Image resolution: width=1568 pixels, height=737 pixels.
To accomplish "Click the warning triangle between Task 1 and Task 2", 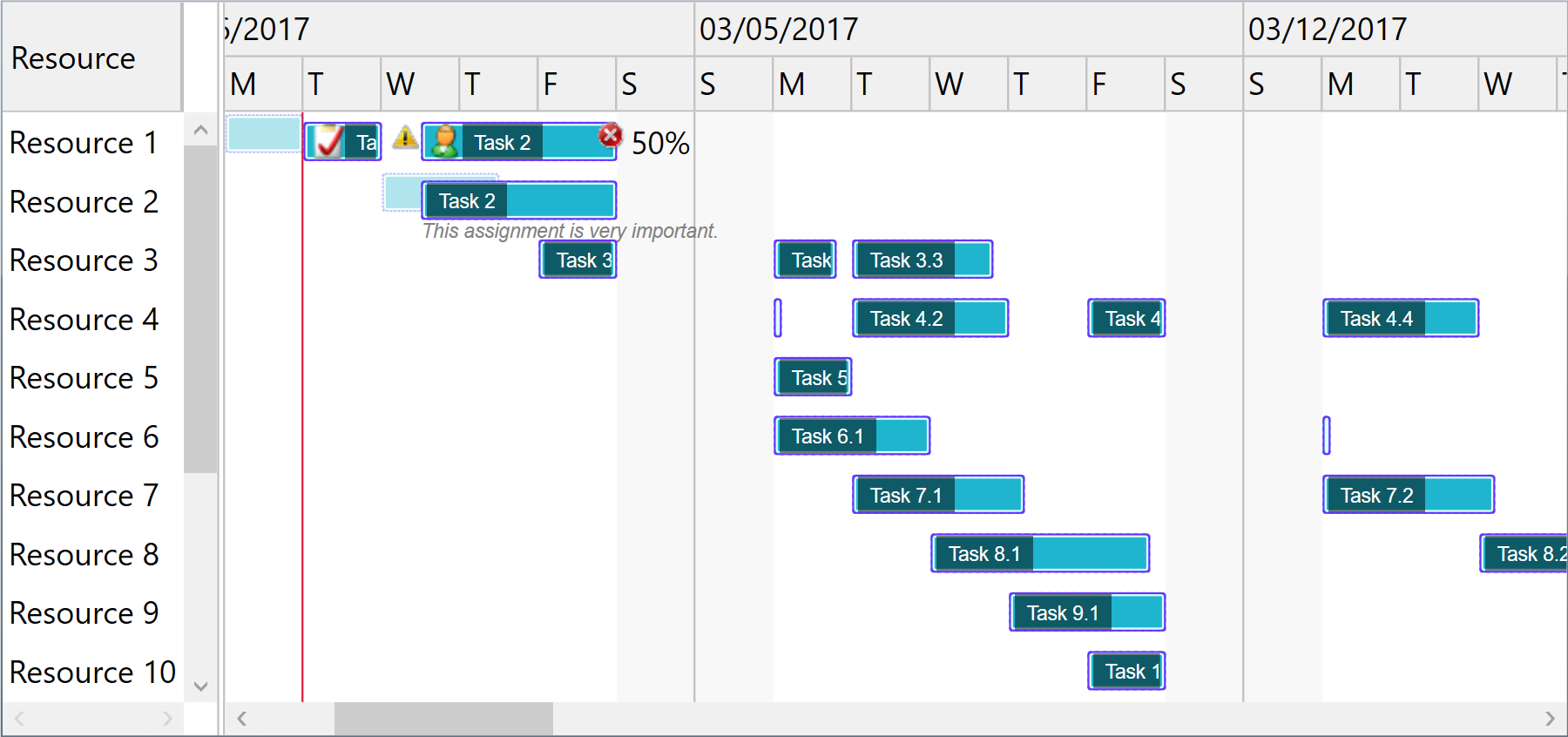I will click(404, 138).
